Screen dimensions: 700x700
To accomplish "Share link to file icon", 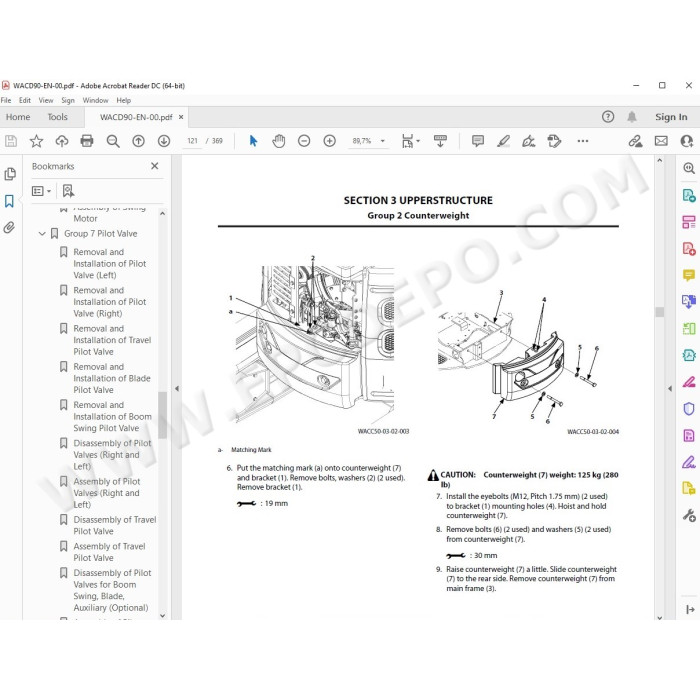I will (635, 141).
